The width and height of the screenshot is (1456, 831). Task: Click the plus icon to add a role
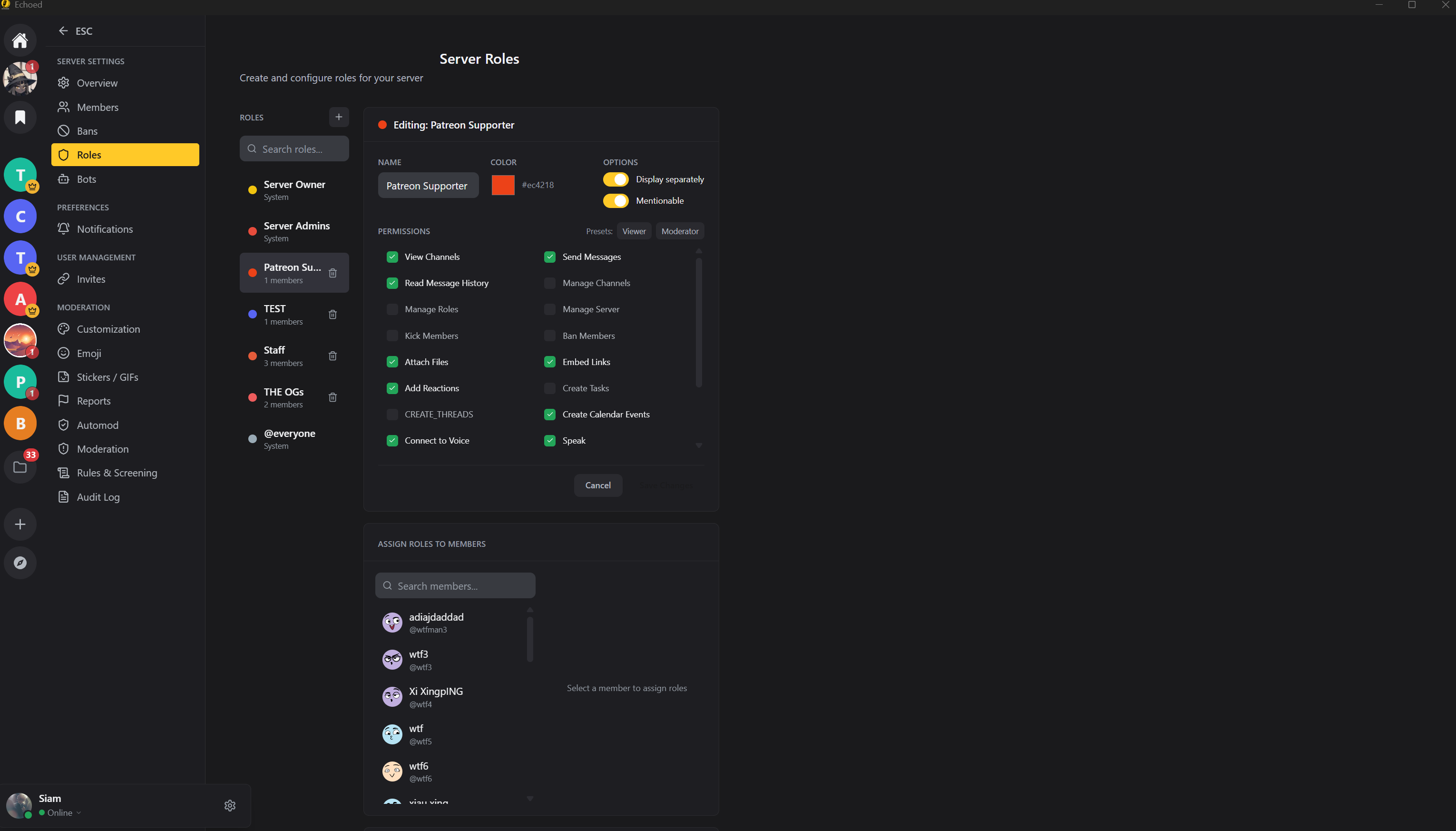(339, 117)
